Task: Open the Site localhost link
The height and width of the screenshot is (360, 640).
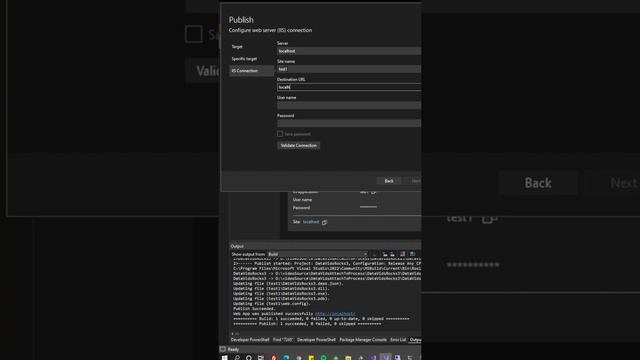Action: point(311,222)
